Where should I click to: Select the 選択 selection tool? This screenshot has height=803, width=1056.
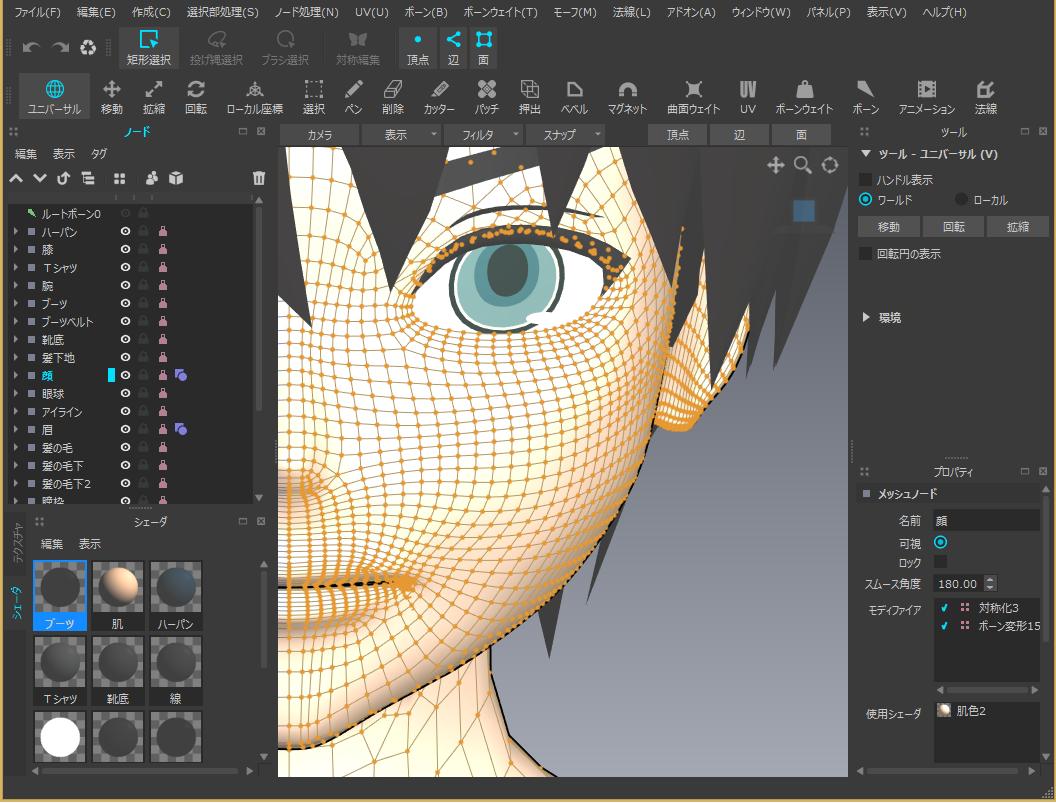(314, 96)
